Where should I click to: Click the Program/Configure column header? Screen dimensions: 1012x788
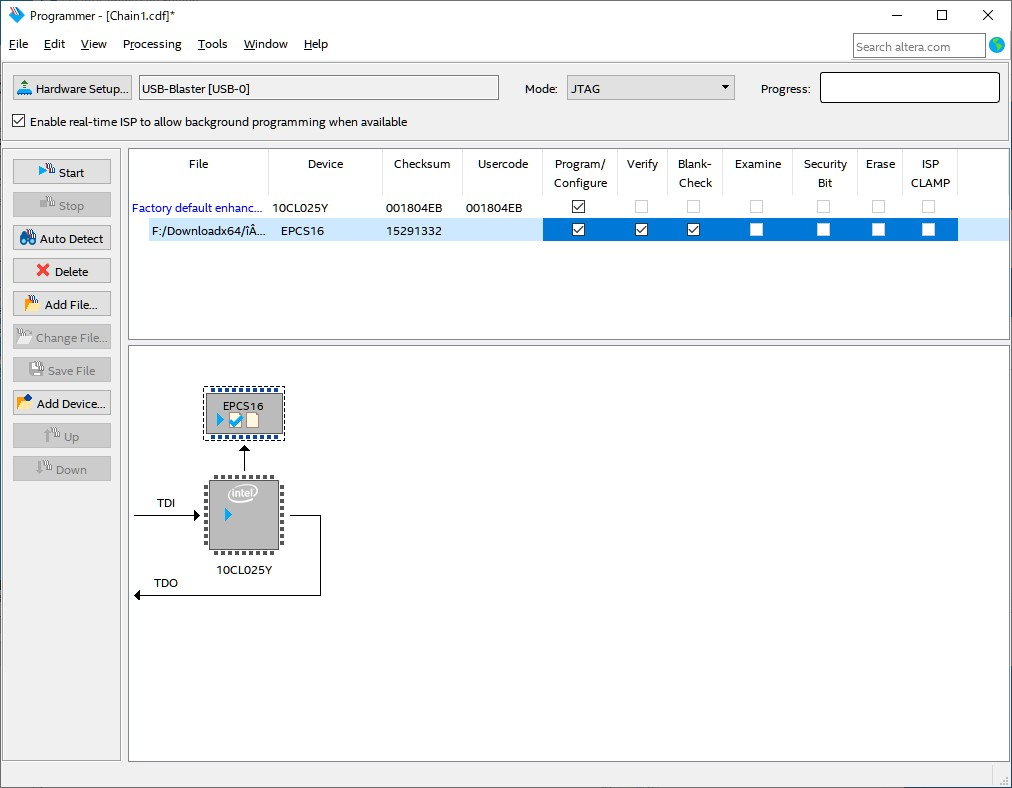[580, 173]
